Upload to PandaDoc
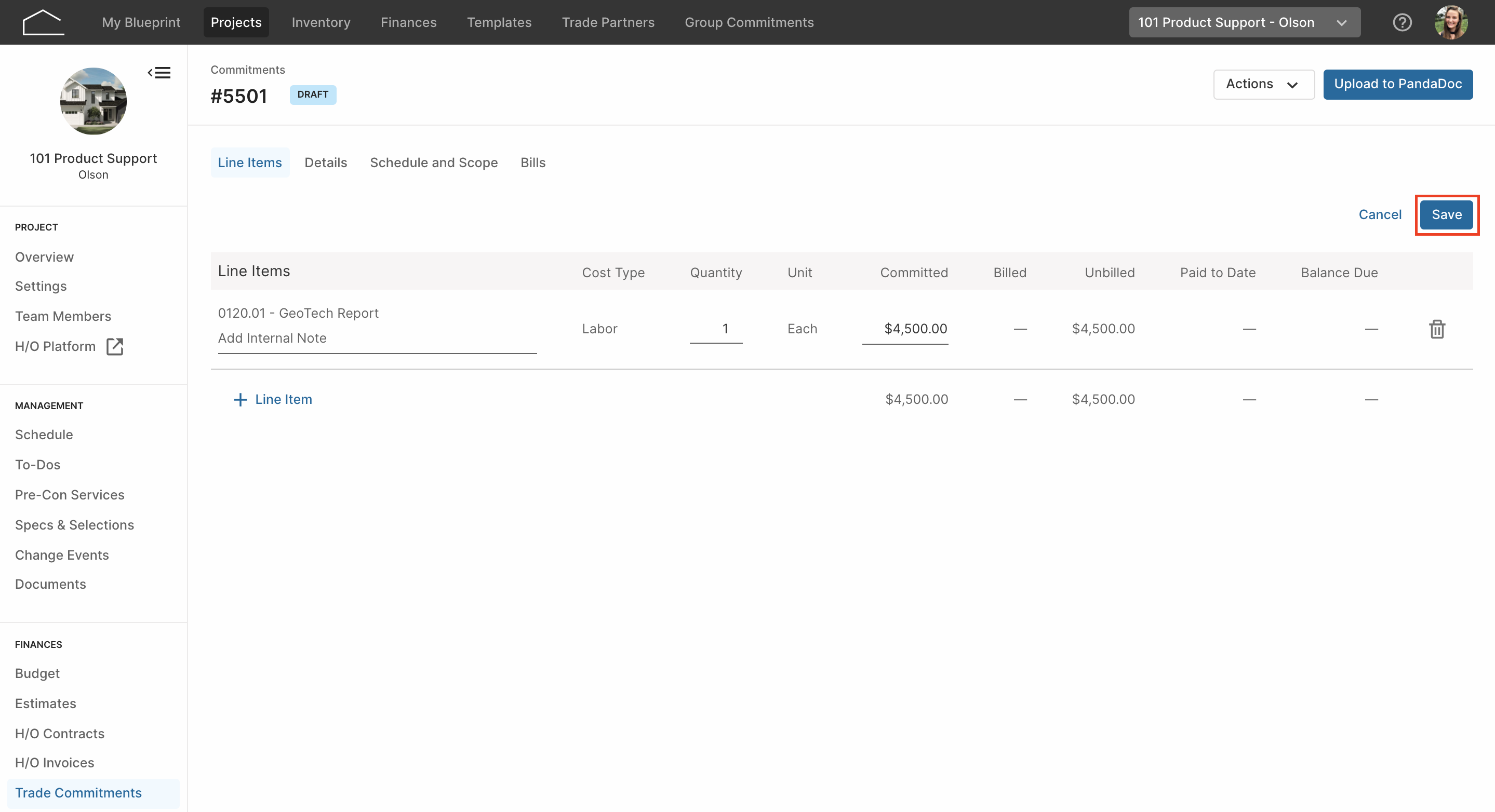The image size is (1495, 812). 1397,84
